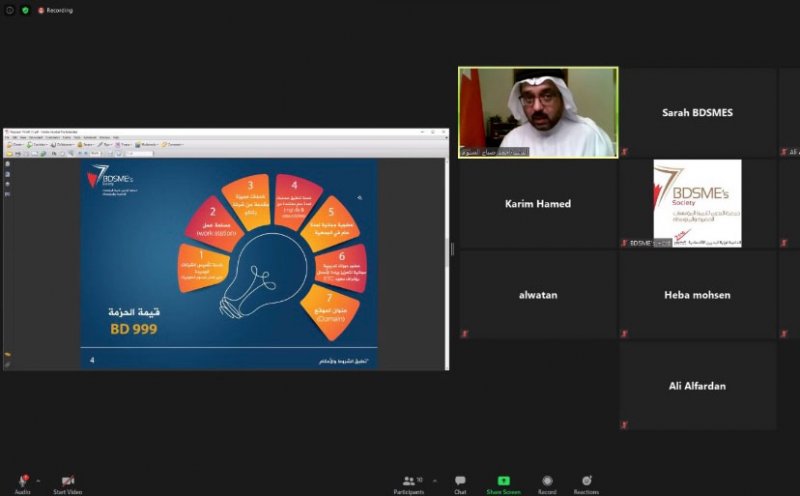Turn on the camera with Start Video
This screenshot has width=800, height=496.
point(67,484)
